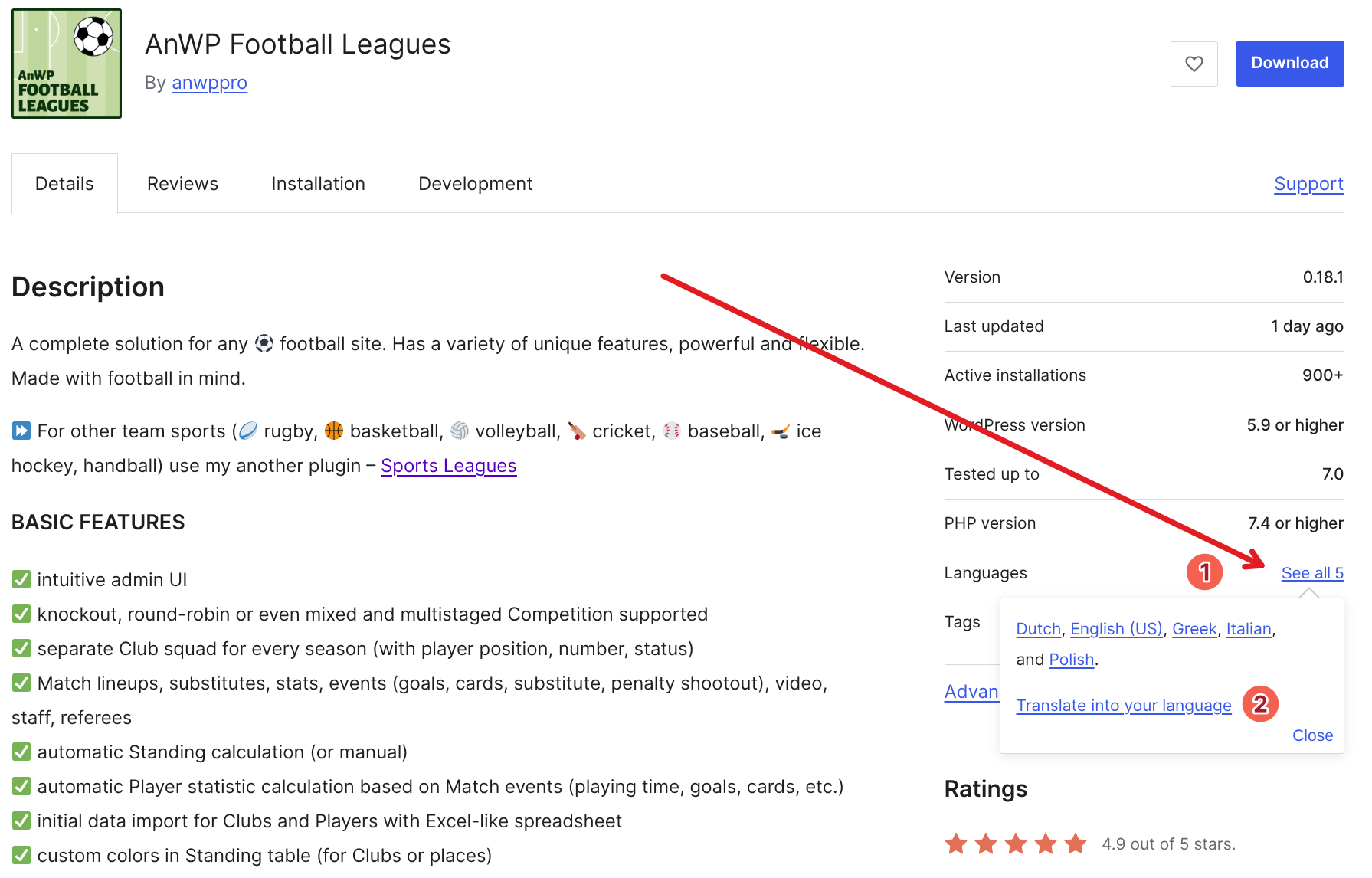Click green checkmark beside knockout, round-robin
This screenshot has width=1372, height=878.
click(x=21, y=614)
